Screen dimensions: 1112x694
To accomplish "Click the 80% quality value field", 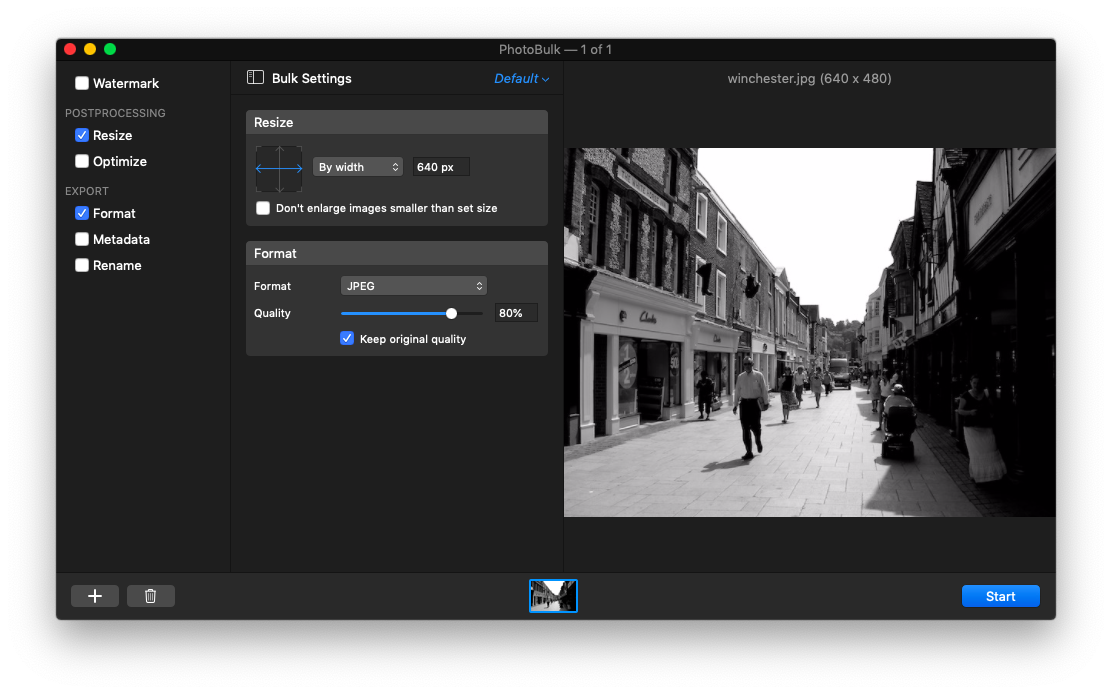I will pos(515,312).
